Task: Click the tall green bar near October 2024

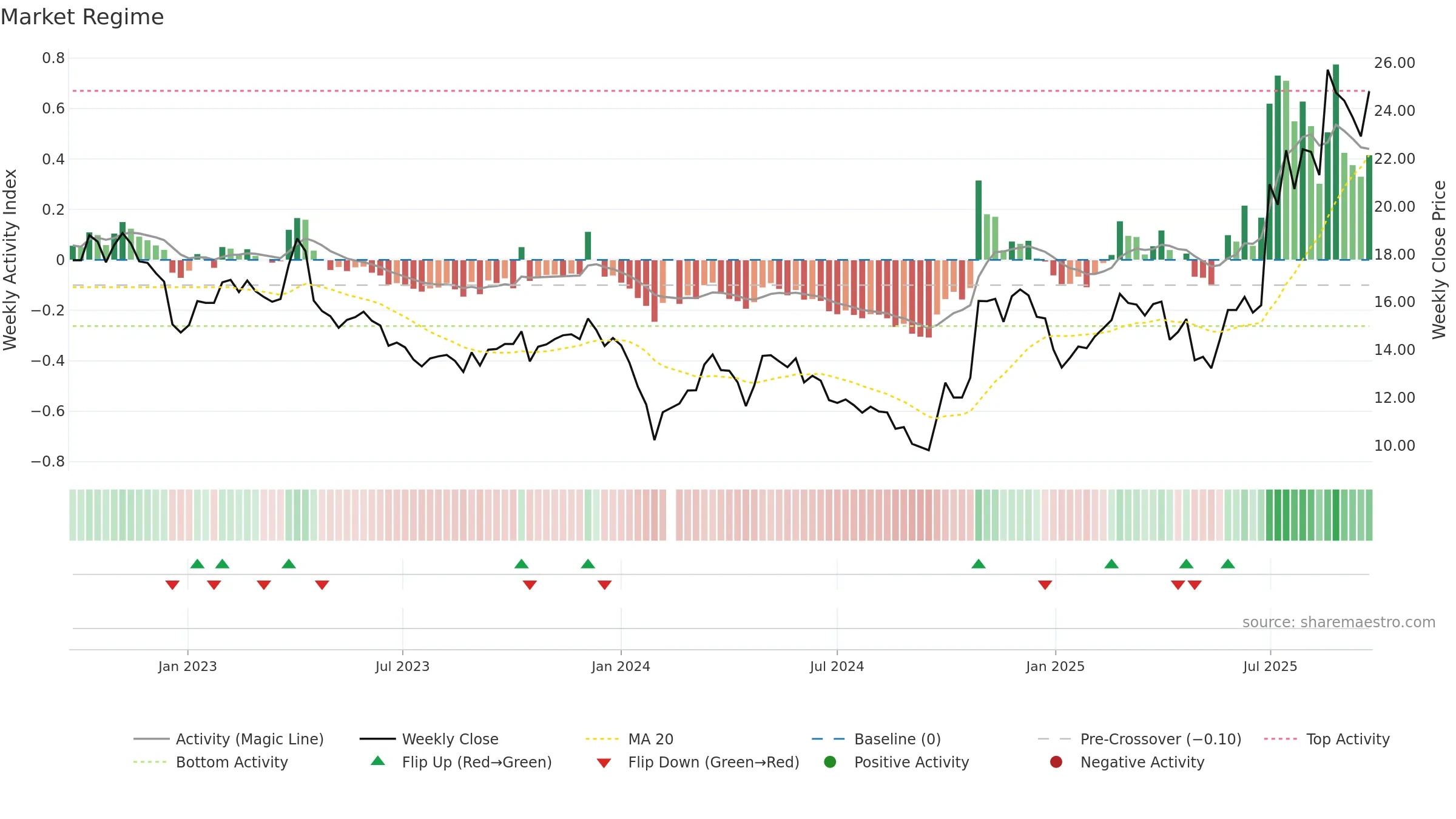Action: (x=979, y=220)
